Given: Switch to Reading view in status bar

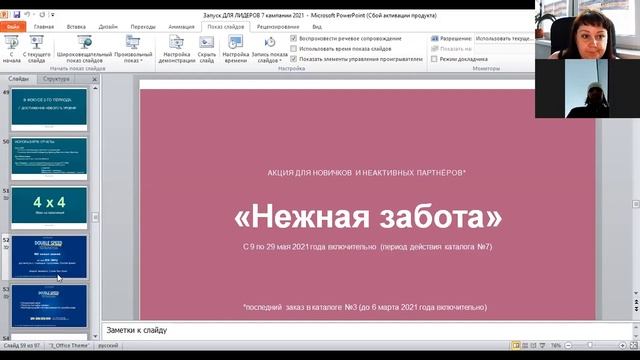Looking at the screenshot, I should [533, 346].
